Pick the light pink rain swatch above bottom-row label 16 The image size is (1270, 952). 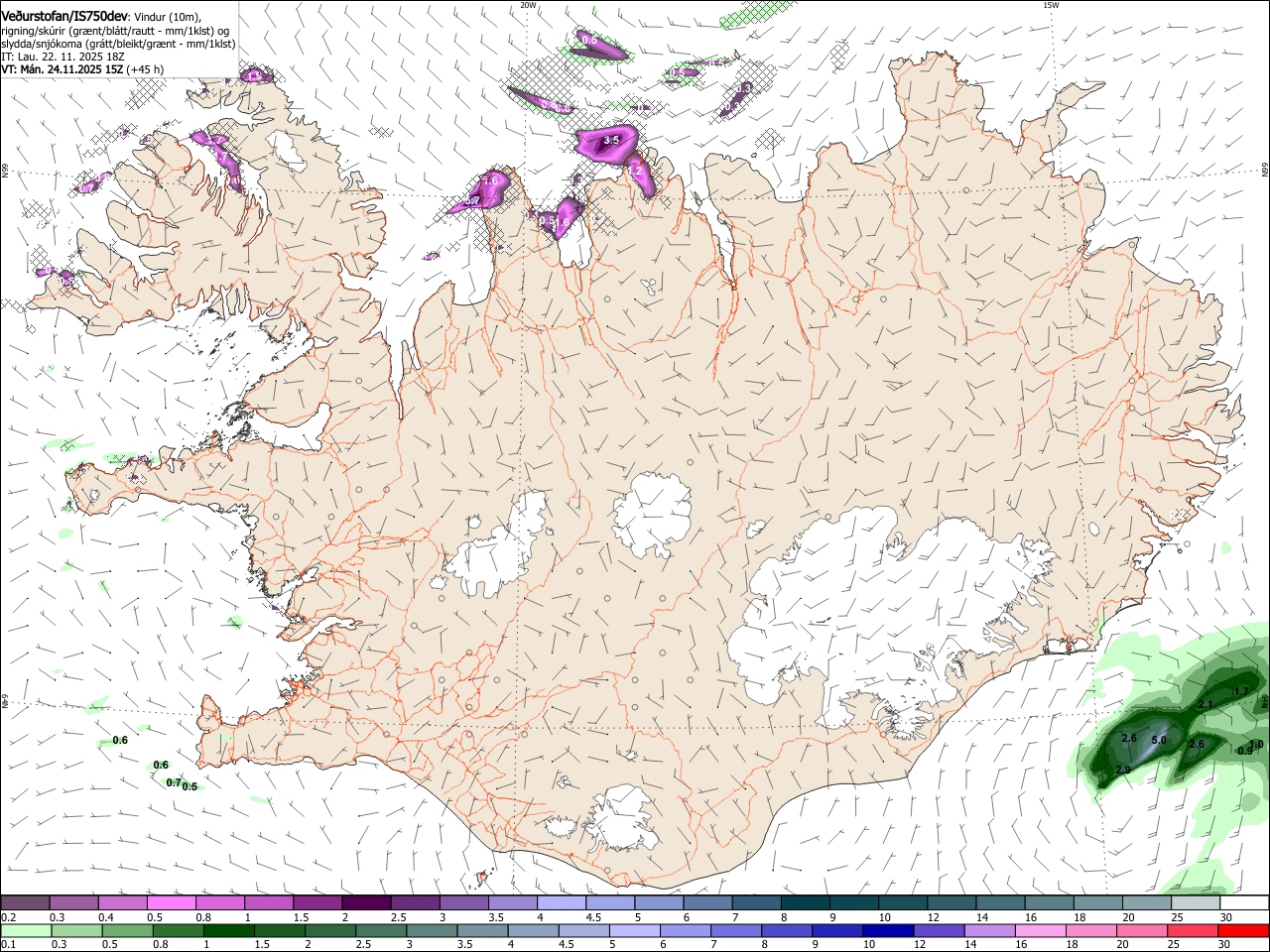tap(1040, 930)
